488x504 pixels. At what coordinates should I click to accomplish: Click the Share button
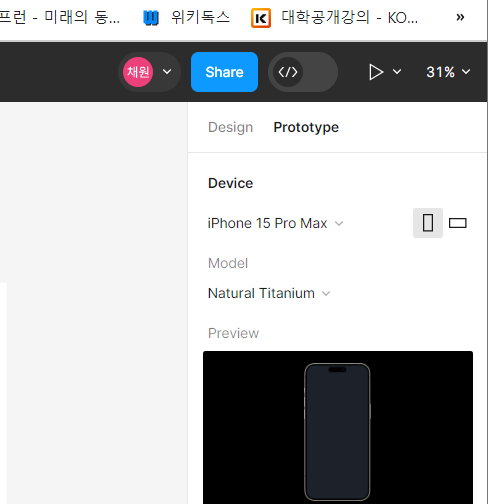[x=224, y=72]
